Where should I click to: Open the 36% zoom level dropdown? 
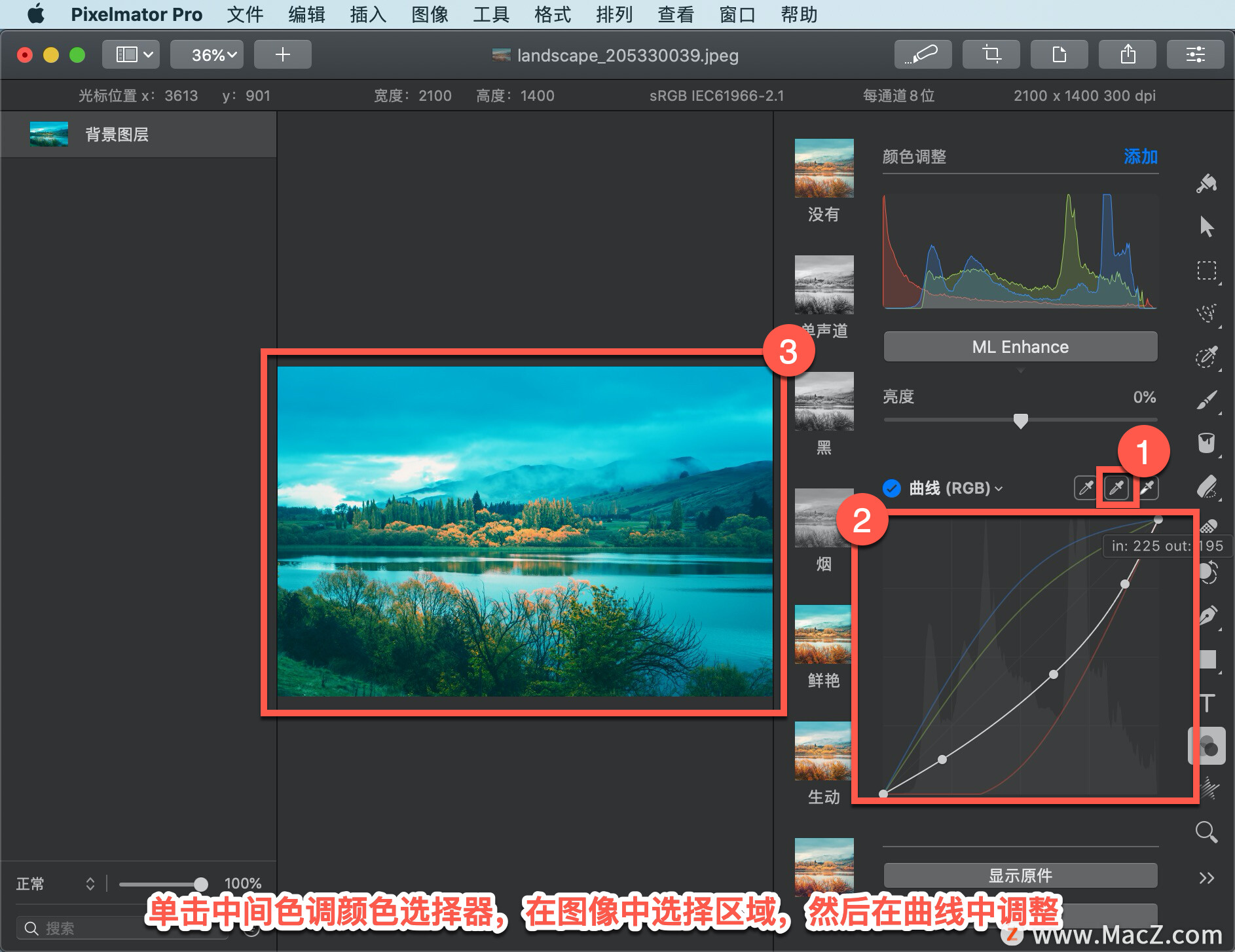(207, 54)
